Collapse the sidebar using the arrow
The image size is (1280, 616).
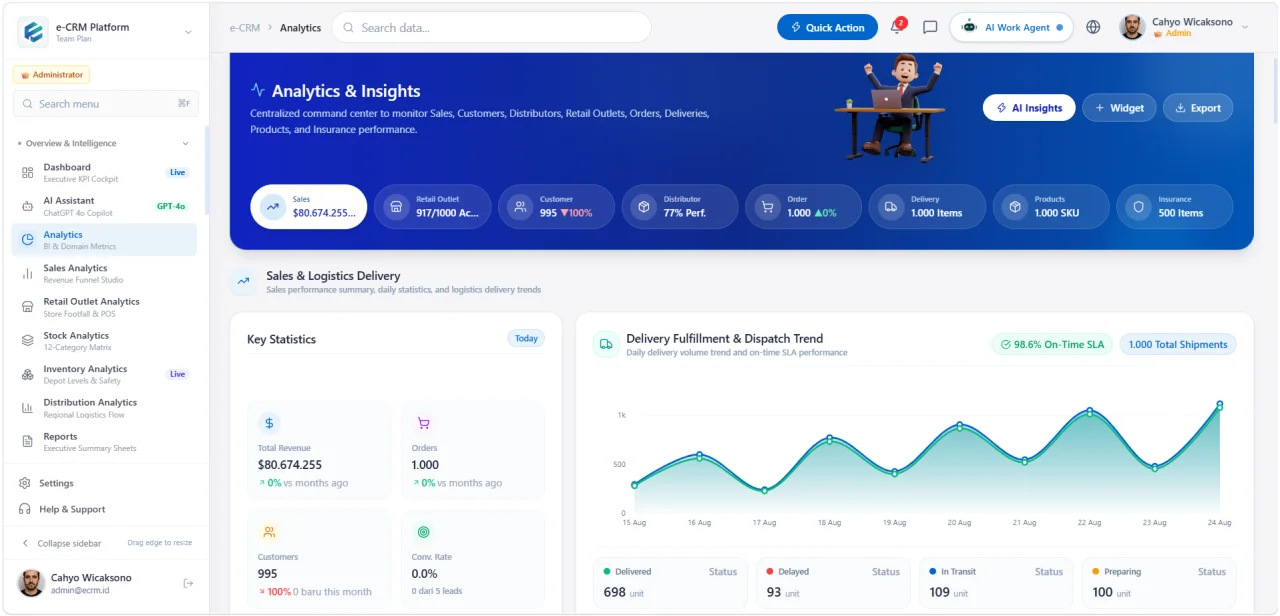(25, 543)
